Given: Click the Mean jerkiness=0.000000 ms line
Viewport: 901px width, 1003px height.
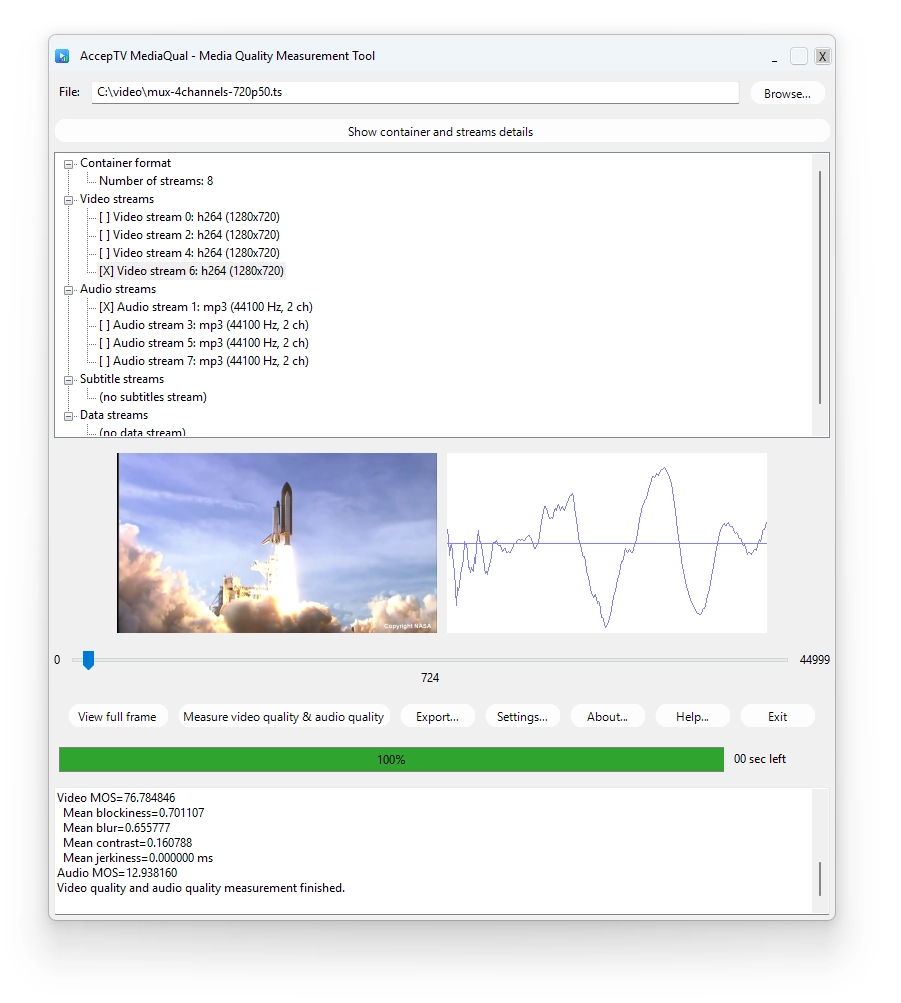Looking at the screenshot, I should (138, 858).
